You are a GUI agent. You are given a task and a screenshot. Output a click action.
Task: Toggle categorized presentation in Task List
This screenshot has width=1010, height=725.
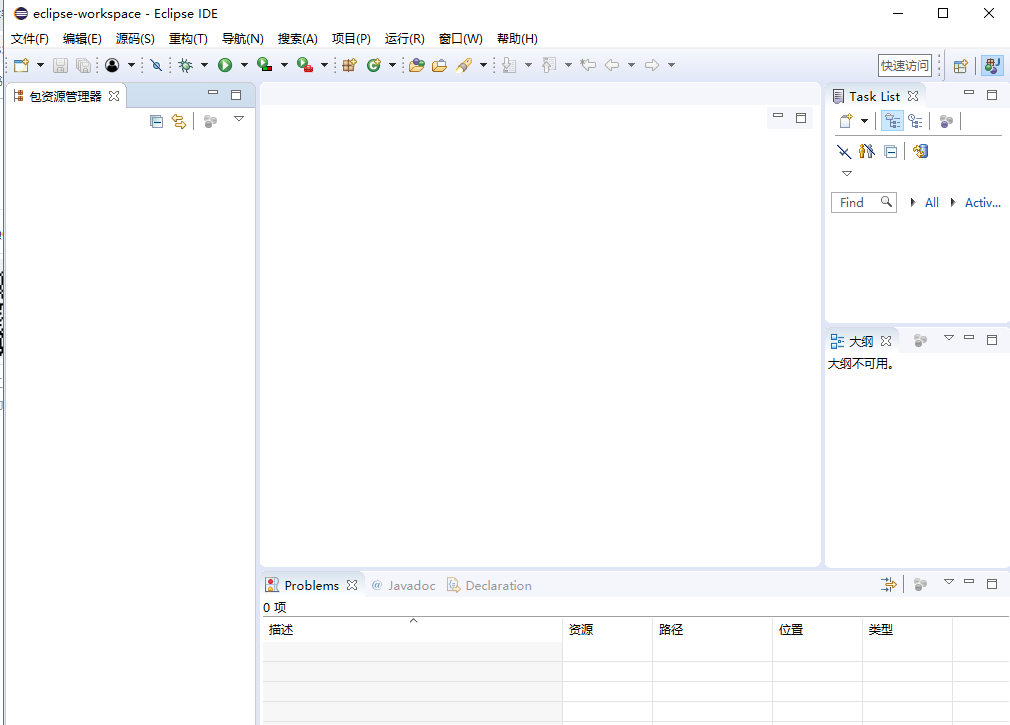point(892,120)
